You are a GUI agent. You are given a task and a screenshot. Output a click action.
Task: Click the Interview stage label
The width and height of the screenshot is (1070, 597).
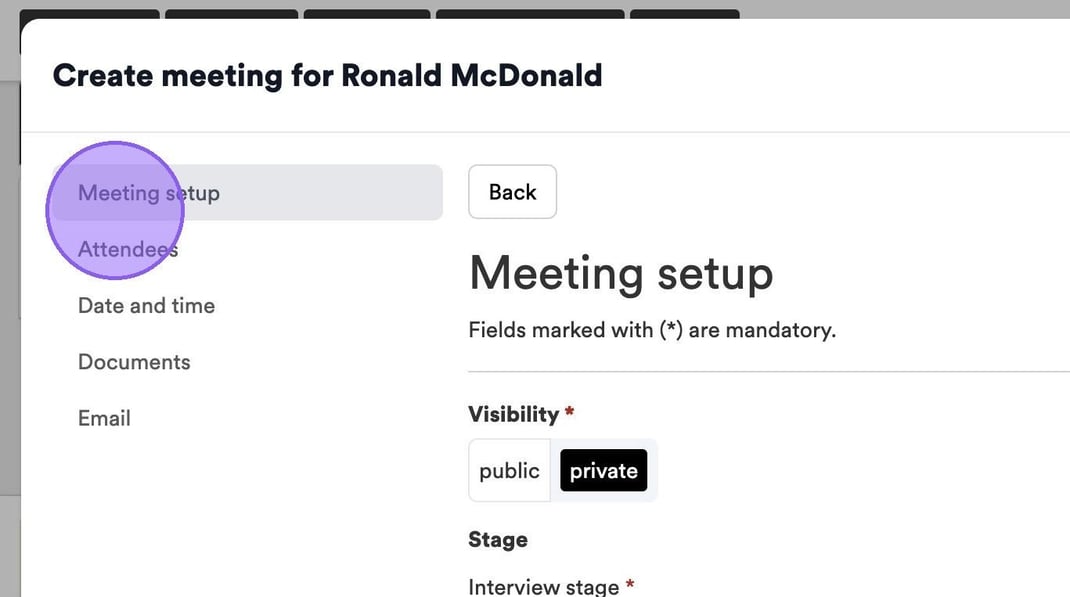click(x=542, y=586)
